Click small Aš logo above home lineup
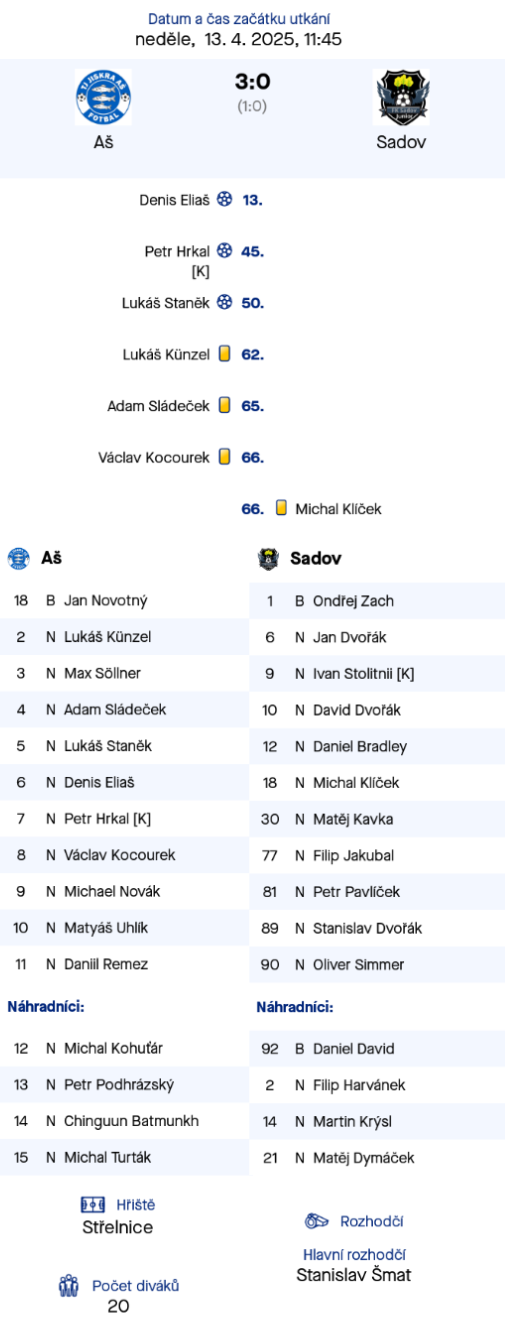505x1324 pixels. pyautogui.click(x=19, y=559)
